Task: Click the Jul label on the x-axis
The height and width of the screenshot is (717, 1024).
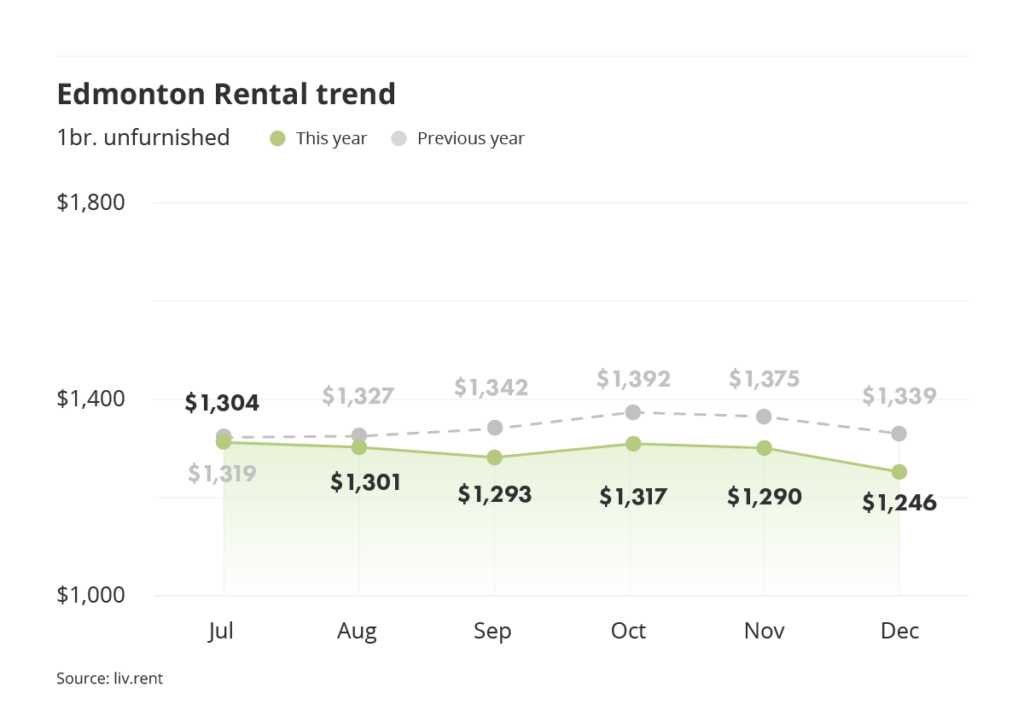Action: coord(223,631)
